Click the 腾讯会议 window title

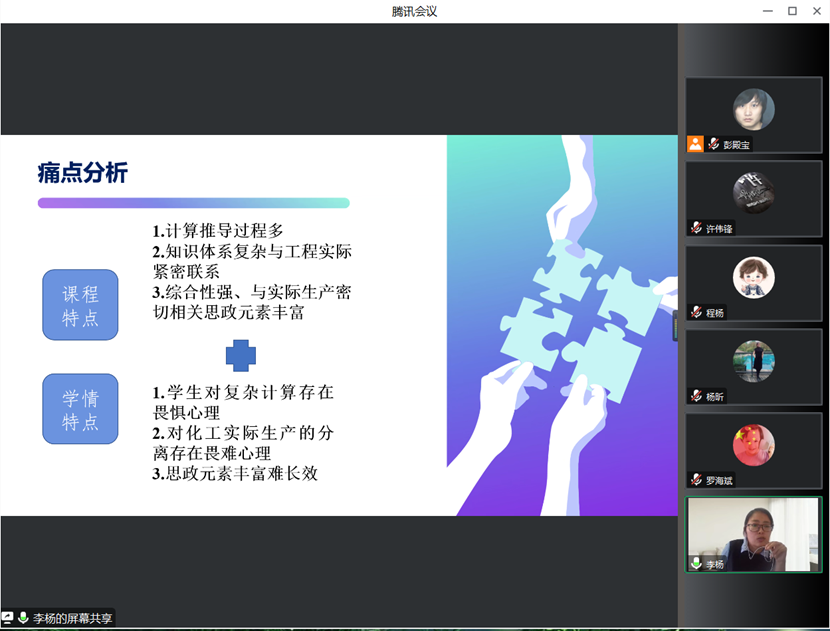pyautogui.click(x=414, y=11)
